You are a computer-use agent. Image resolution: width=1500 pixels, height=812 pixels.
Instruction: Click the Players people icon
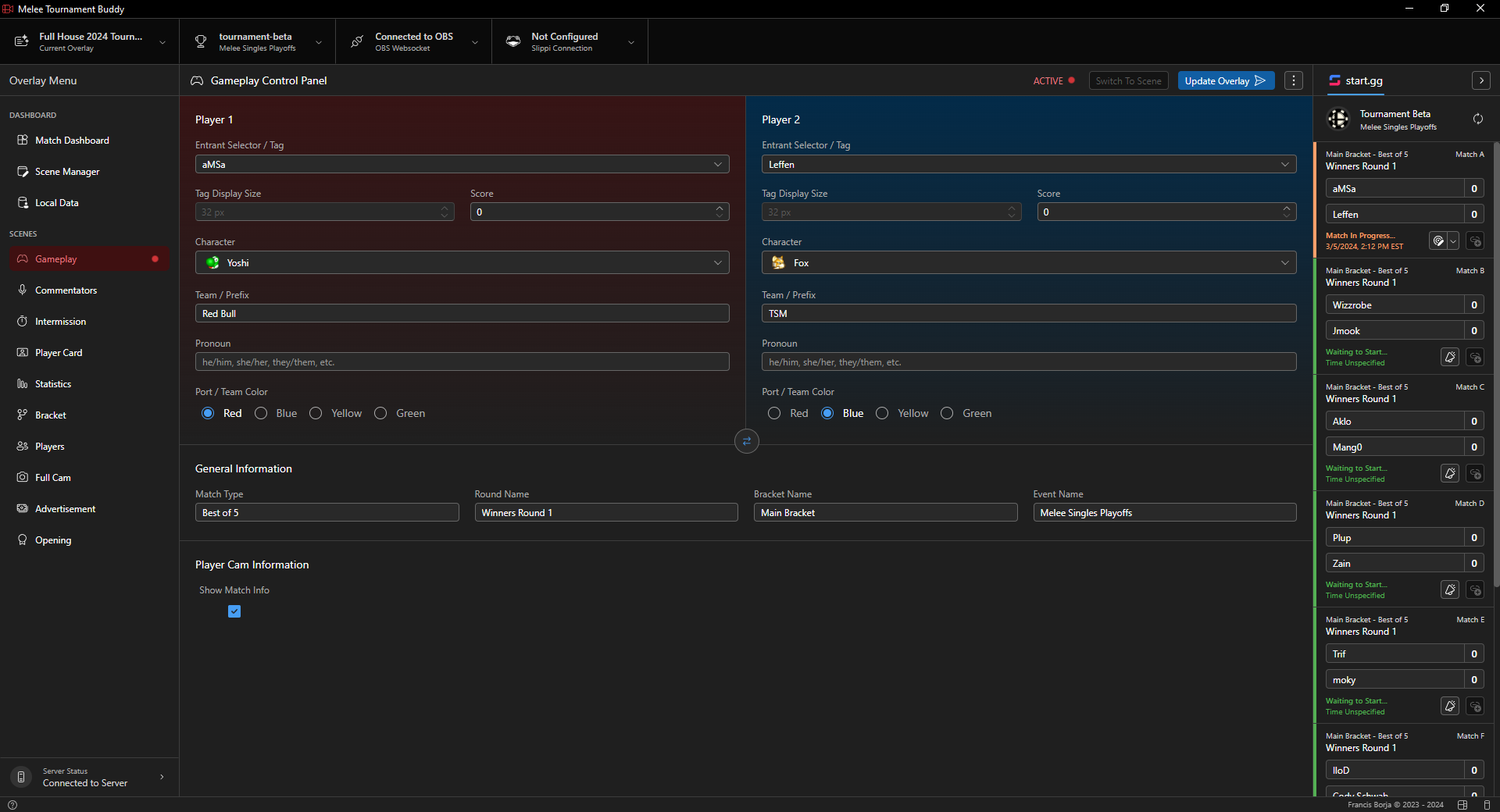23,447
